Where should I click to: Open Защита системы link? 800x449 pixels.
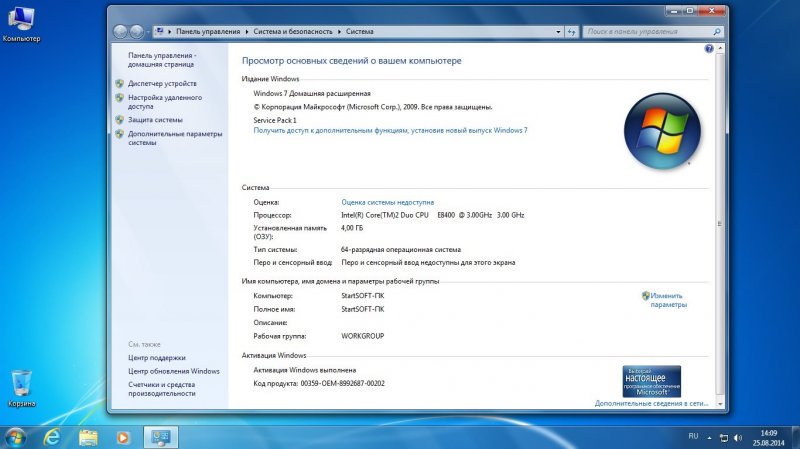pos(155,120)
